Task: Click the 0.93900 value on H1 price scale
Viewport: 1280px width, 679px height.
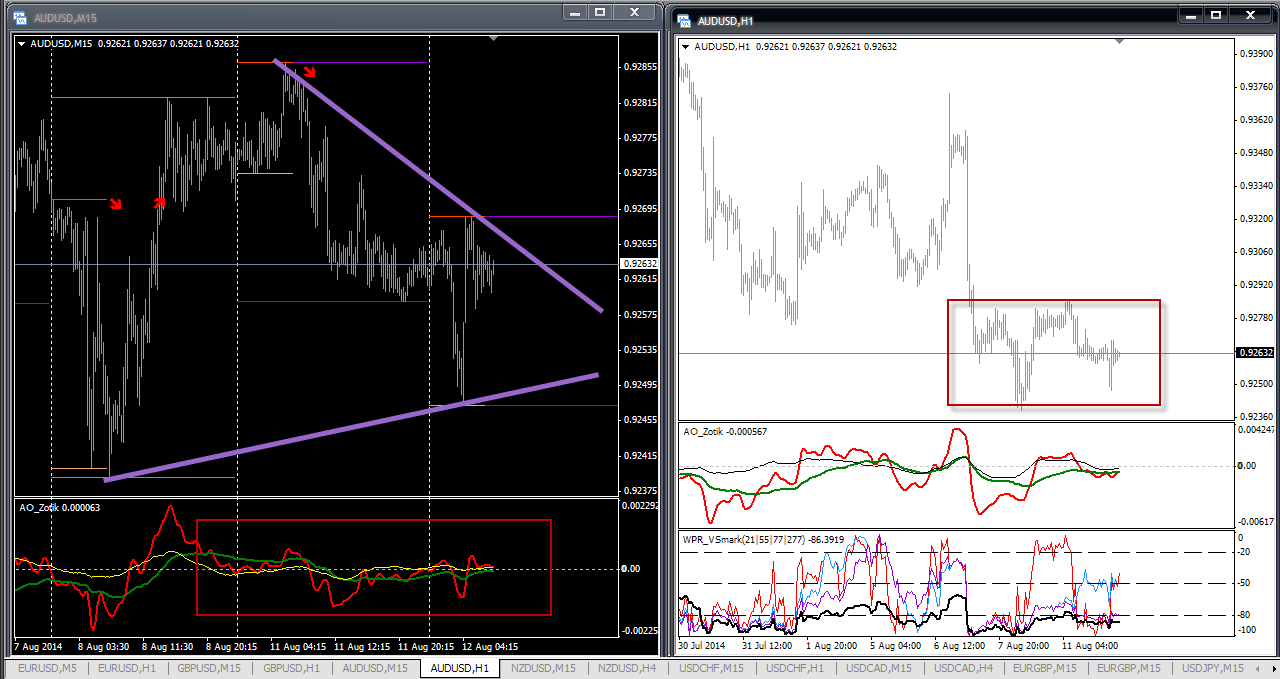Action: tap(1256, 54)
